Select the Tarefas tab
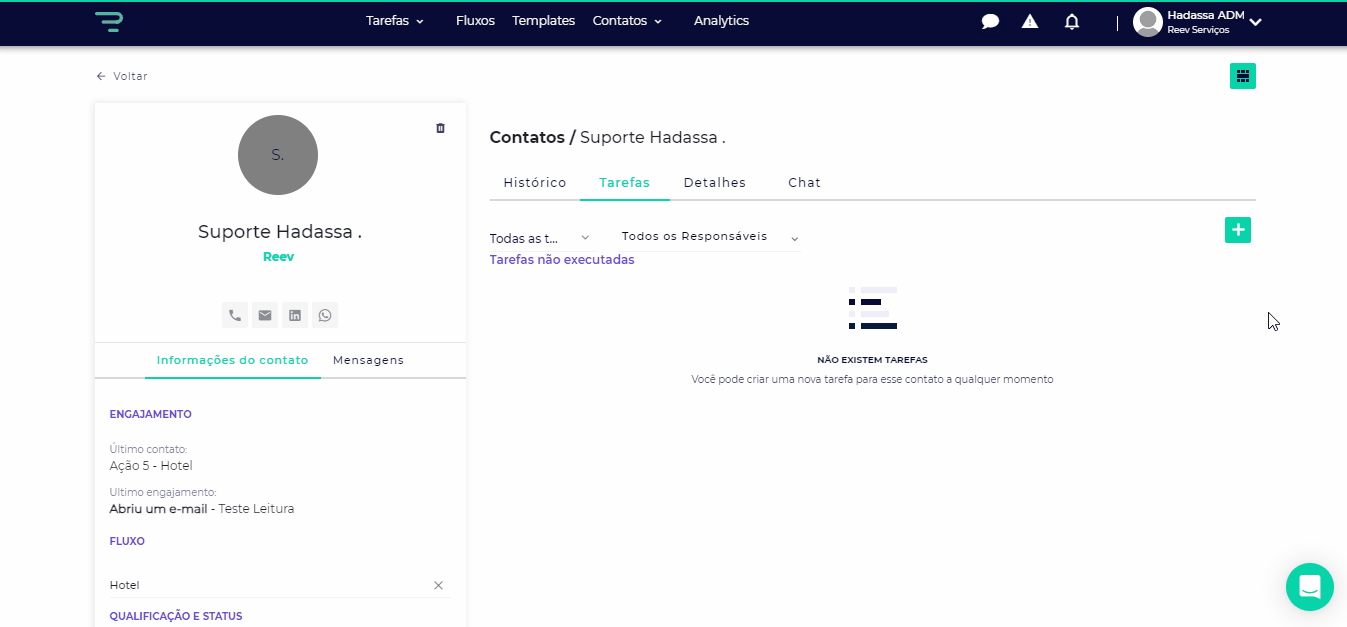Image resolution: width=1347 pixels, height=627 pixels. 625,183
